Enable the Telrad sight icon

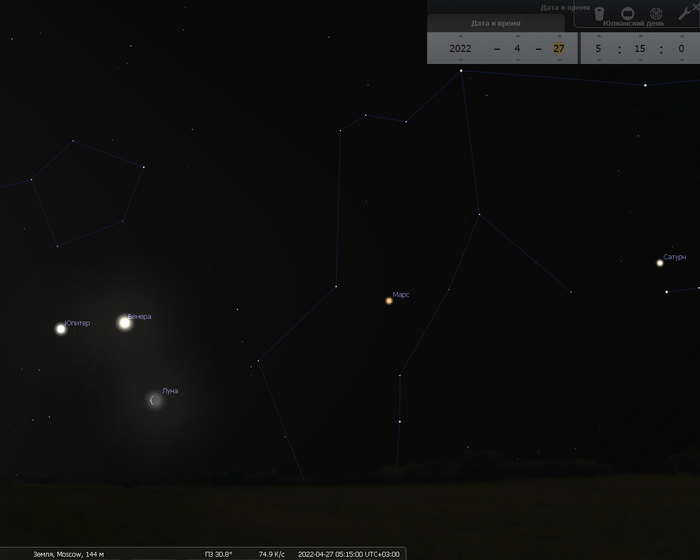[x=656, y=13]
